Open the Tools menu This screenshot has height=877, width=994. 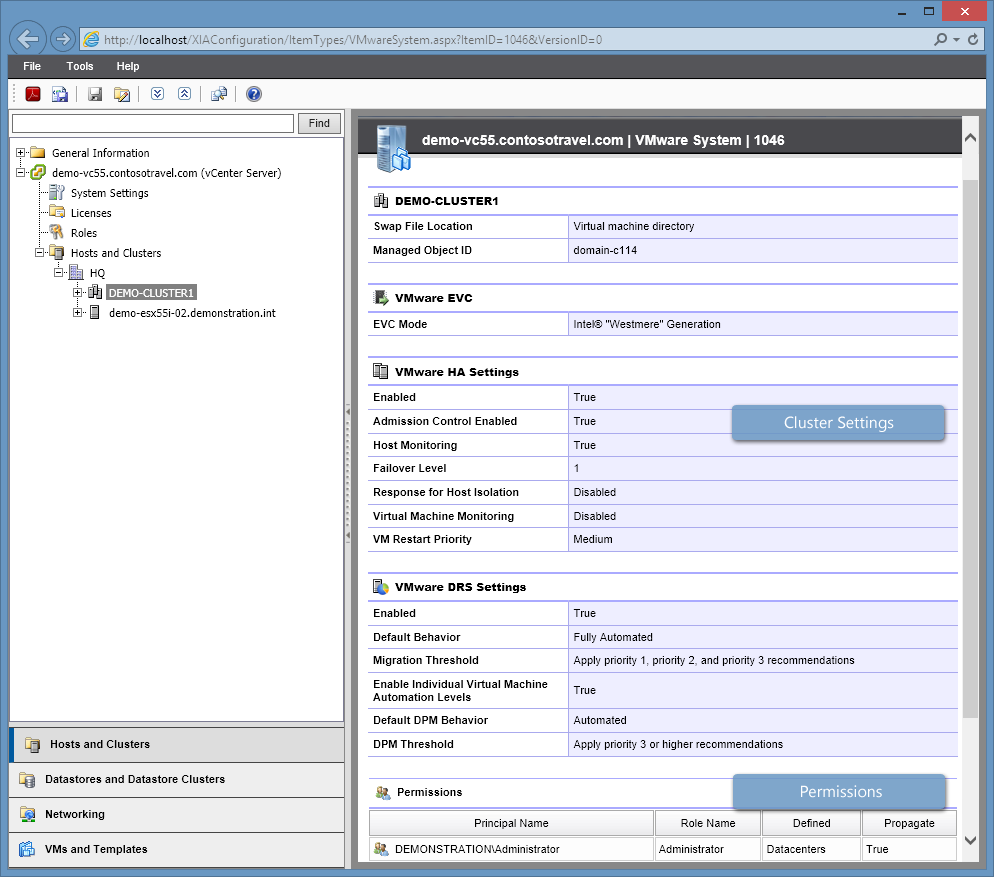[80, 66]
